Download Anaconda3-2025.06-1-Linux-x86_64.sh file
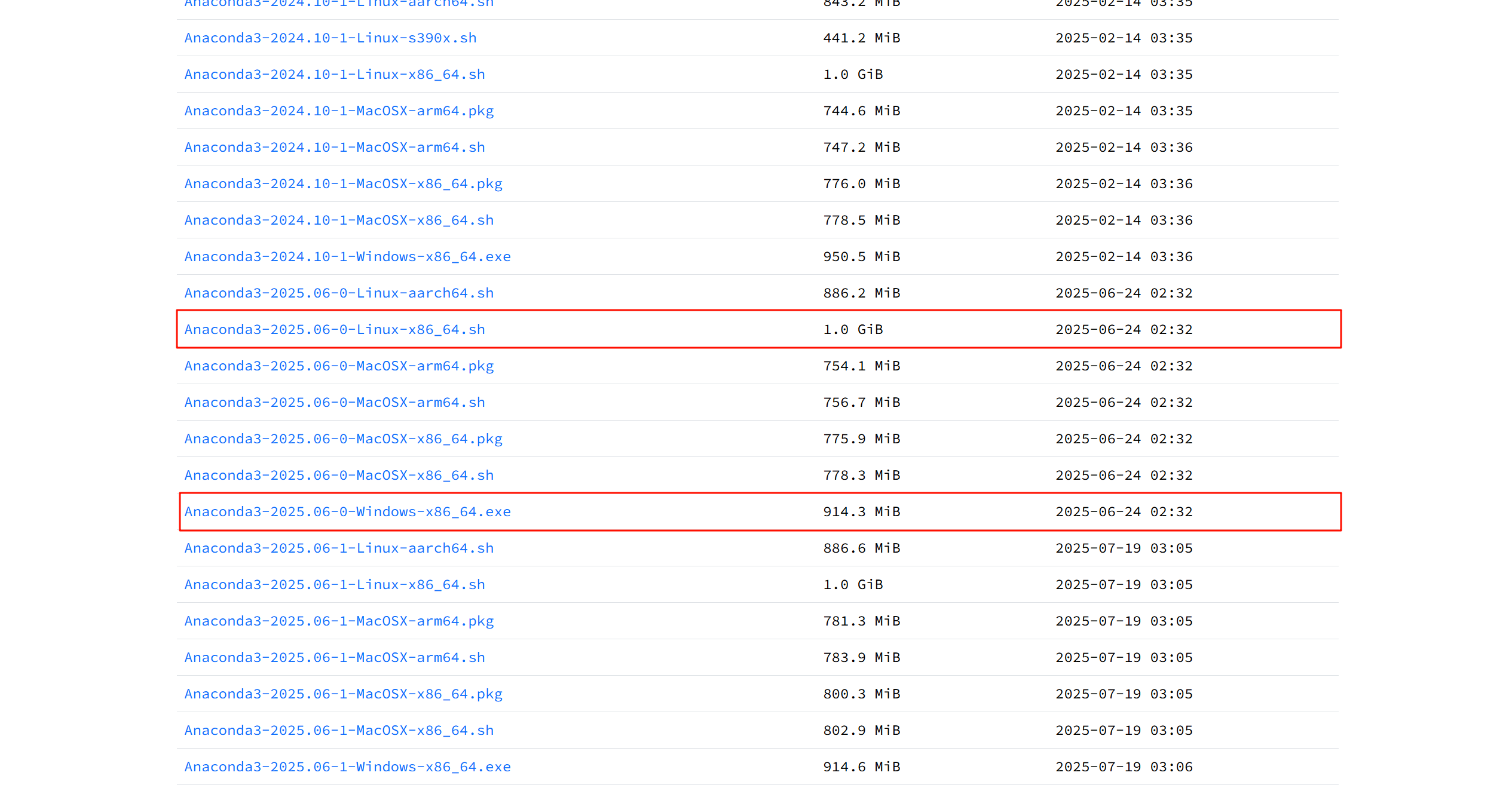The height and width of the screenshot is (797, 1512). pyautogui.click(x=334, y=585)
